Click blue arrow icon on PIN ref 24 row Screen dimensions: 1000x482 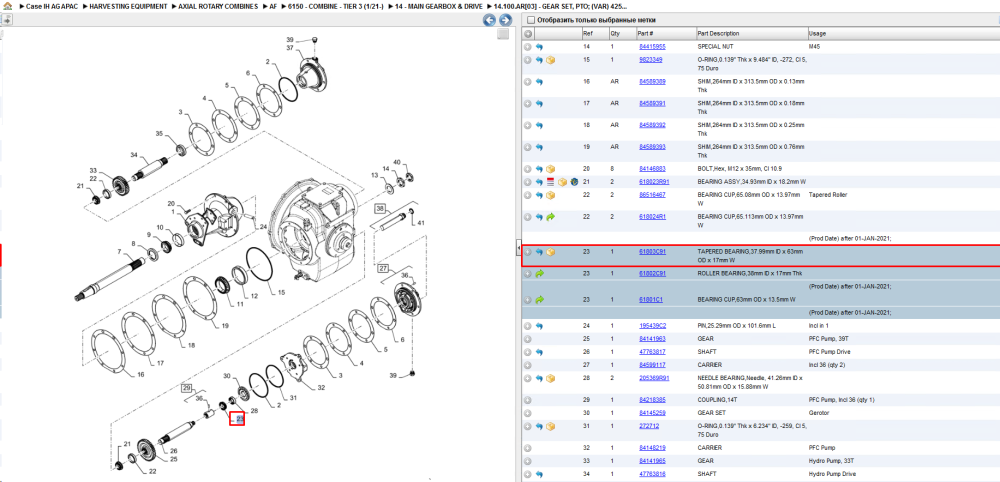[539, 326]
